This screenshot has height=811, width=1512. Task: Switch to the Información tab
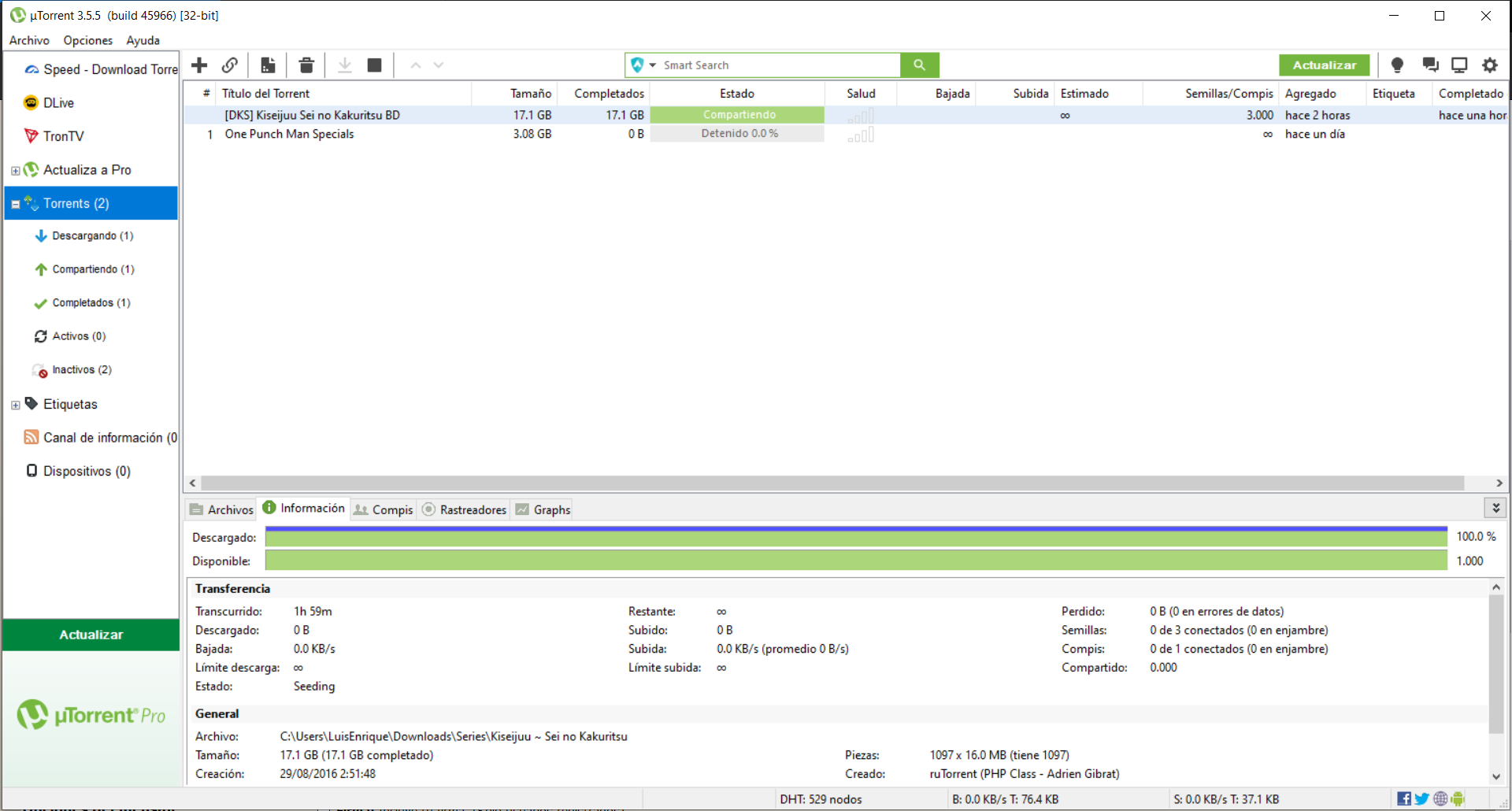[304, 508]
